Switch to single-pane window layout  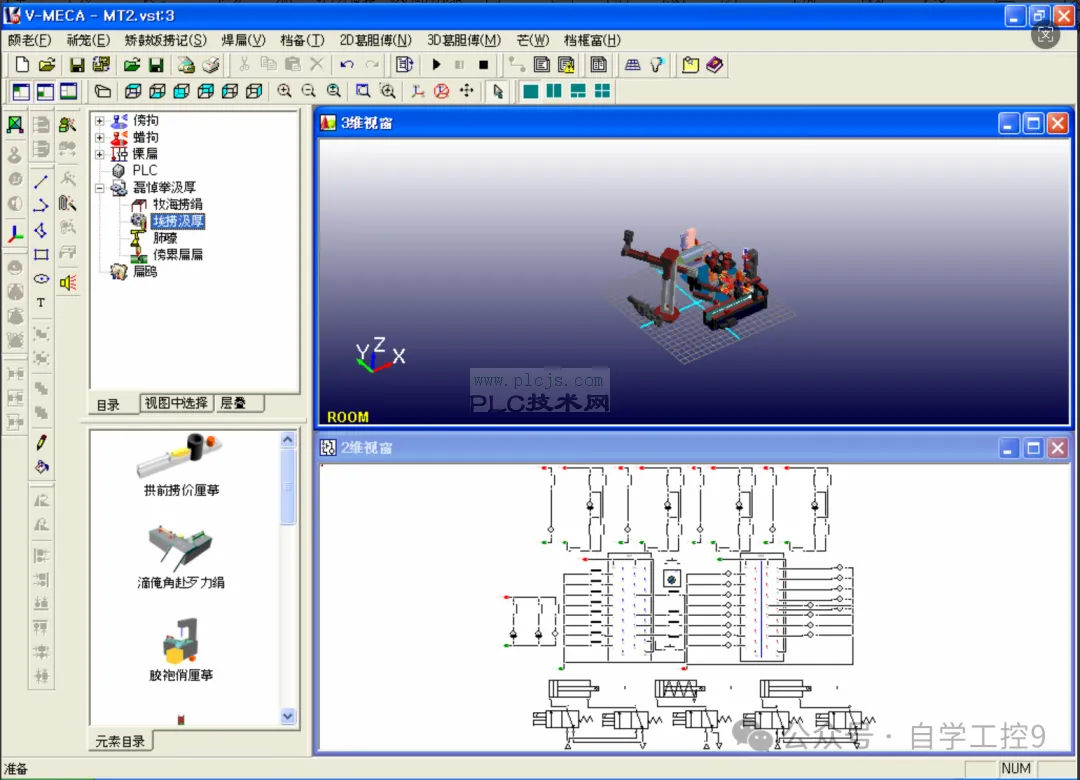click(x=530, y=91)
